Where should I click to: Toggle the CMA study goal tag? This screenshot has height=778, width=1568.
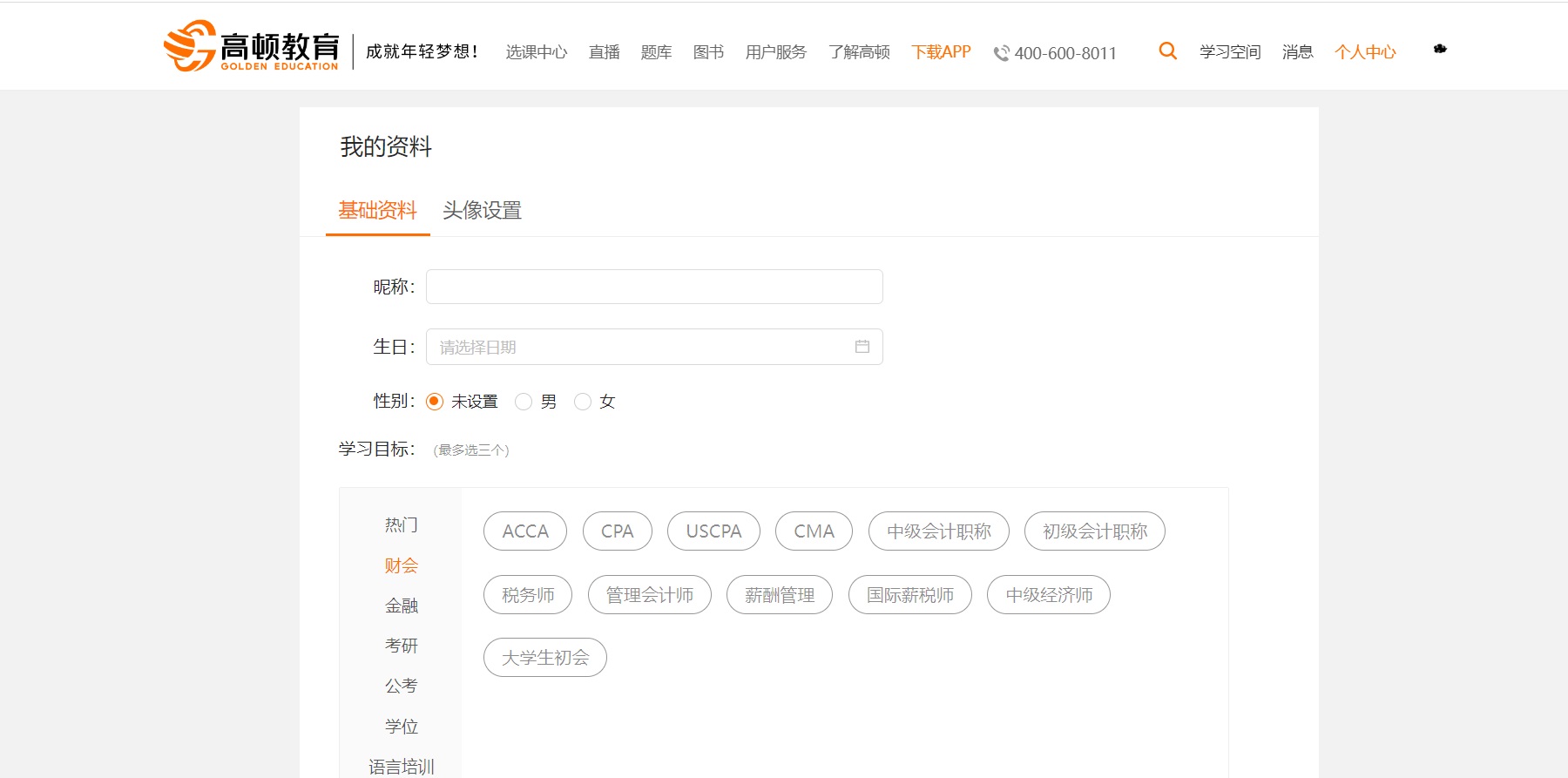tap(814, 531)
